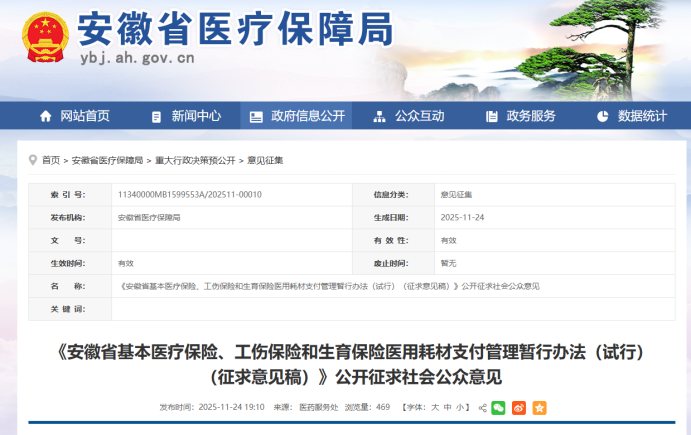Open 公众互动 menu item
Viewport: 691px width, 435px height.
click(419, 116)
